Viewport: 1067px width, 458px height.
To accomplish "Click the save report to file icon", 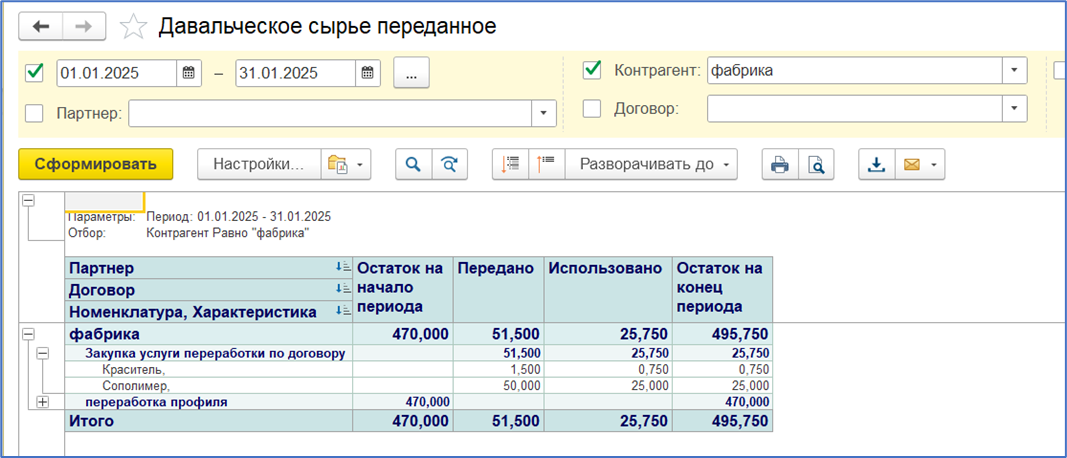I will (876, 165).
